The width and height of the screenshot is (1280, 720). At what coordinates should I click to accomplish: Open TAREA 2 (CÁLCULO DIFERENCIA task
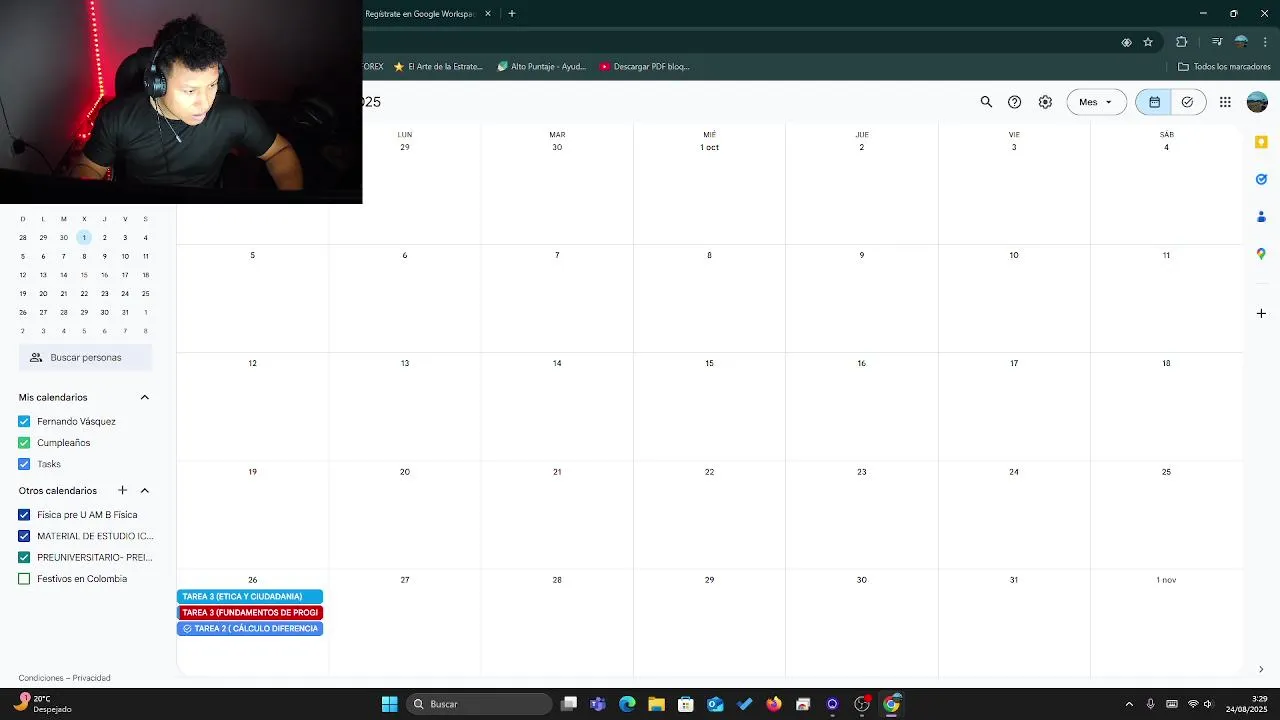(250, 628)
